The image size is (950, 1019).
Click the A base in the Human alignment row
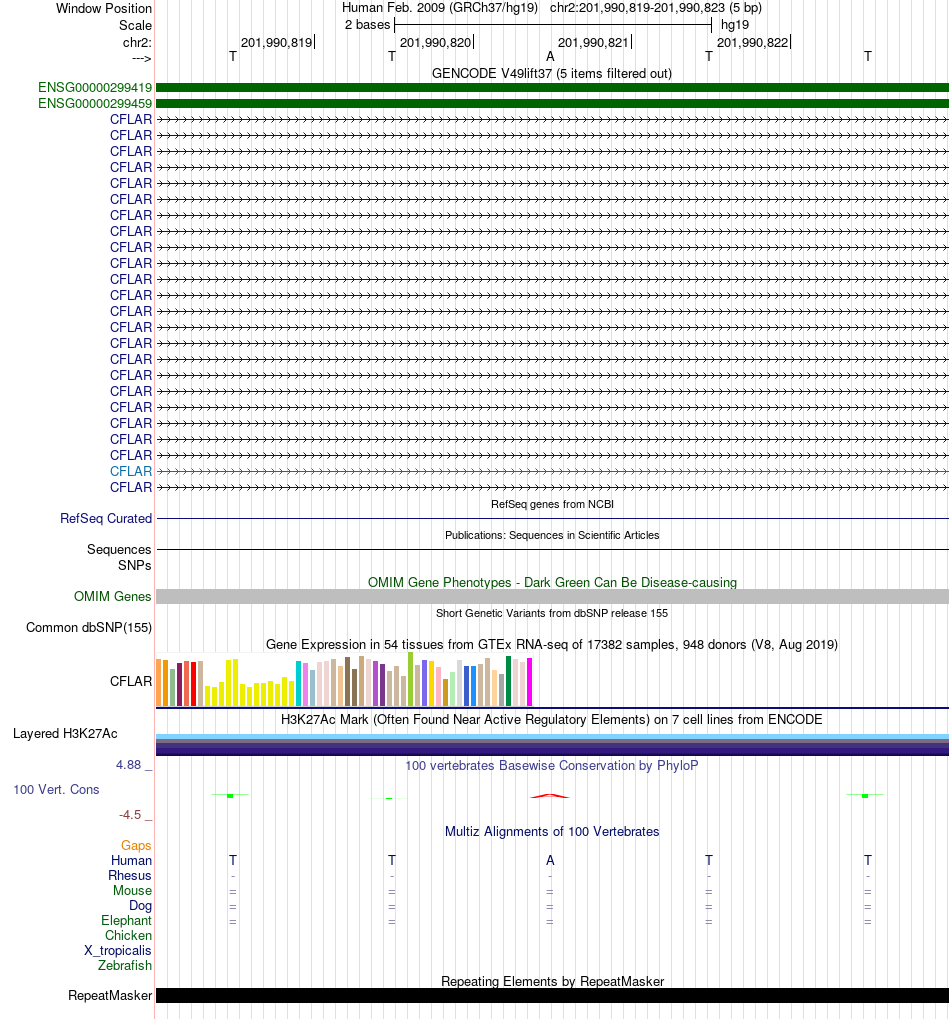550,860
